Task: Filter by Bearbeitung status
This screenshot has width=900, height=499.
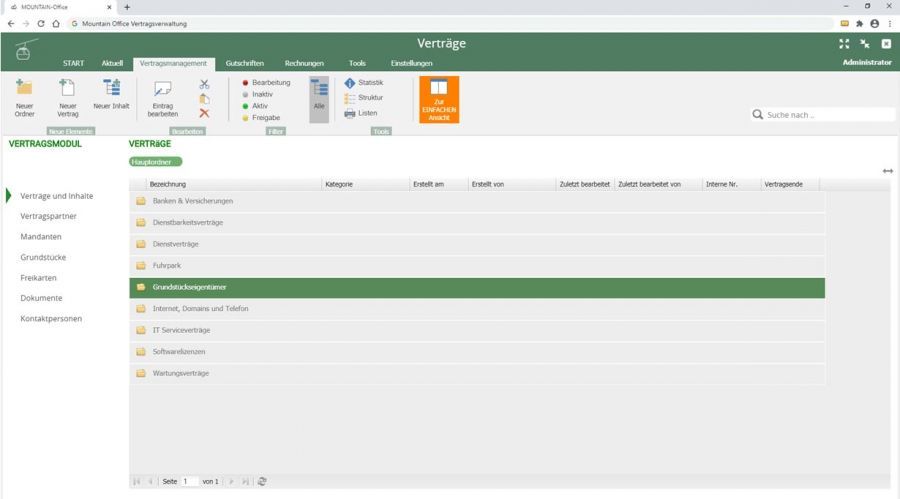Action: coord(267,83)
